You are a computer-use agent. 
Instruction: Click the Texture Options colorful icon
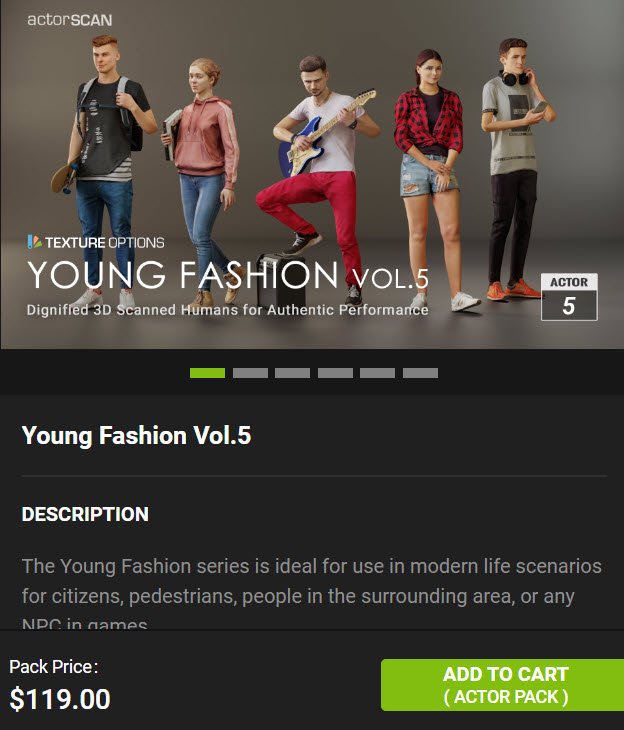point(34,242)
